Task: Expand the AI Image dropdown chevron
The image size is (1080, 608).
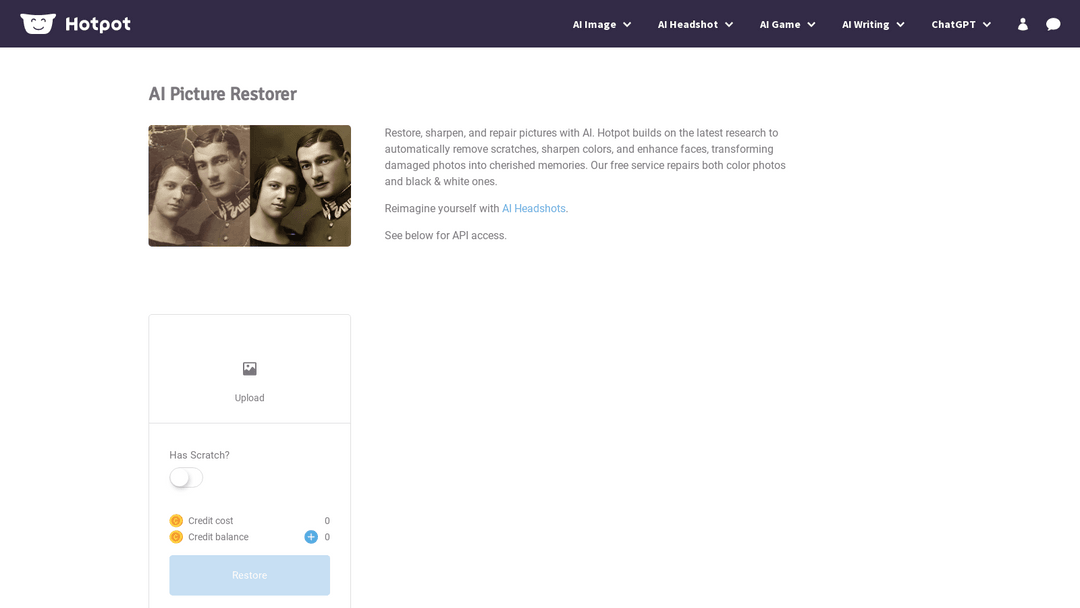Action: click(x=627, y=25)
